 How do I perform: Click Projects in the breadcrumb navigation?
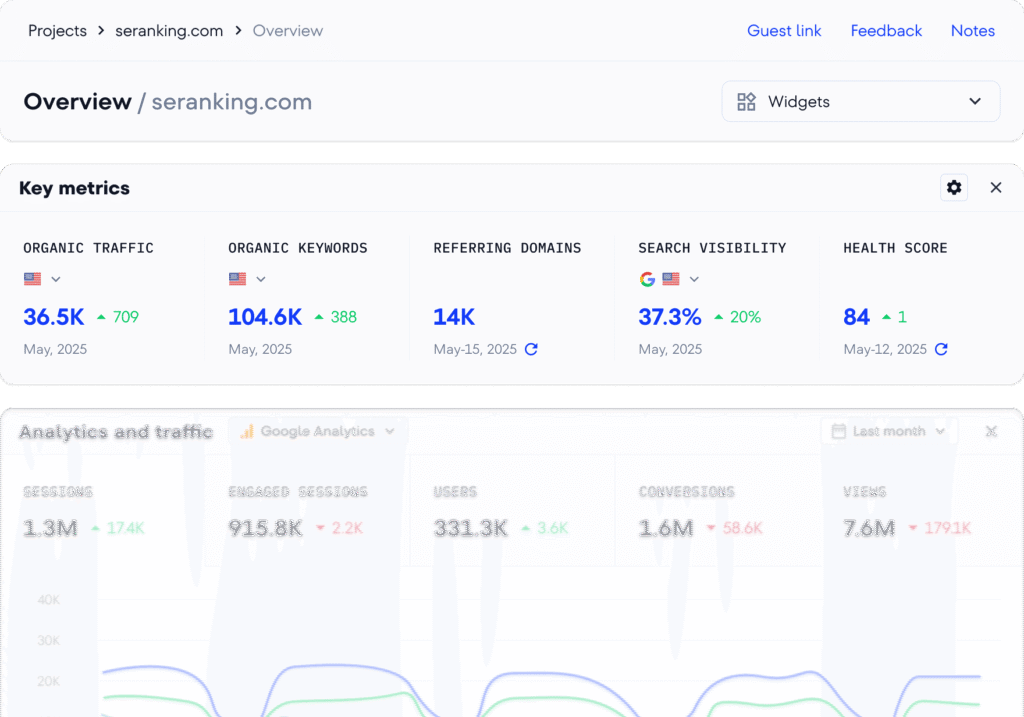57,30
